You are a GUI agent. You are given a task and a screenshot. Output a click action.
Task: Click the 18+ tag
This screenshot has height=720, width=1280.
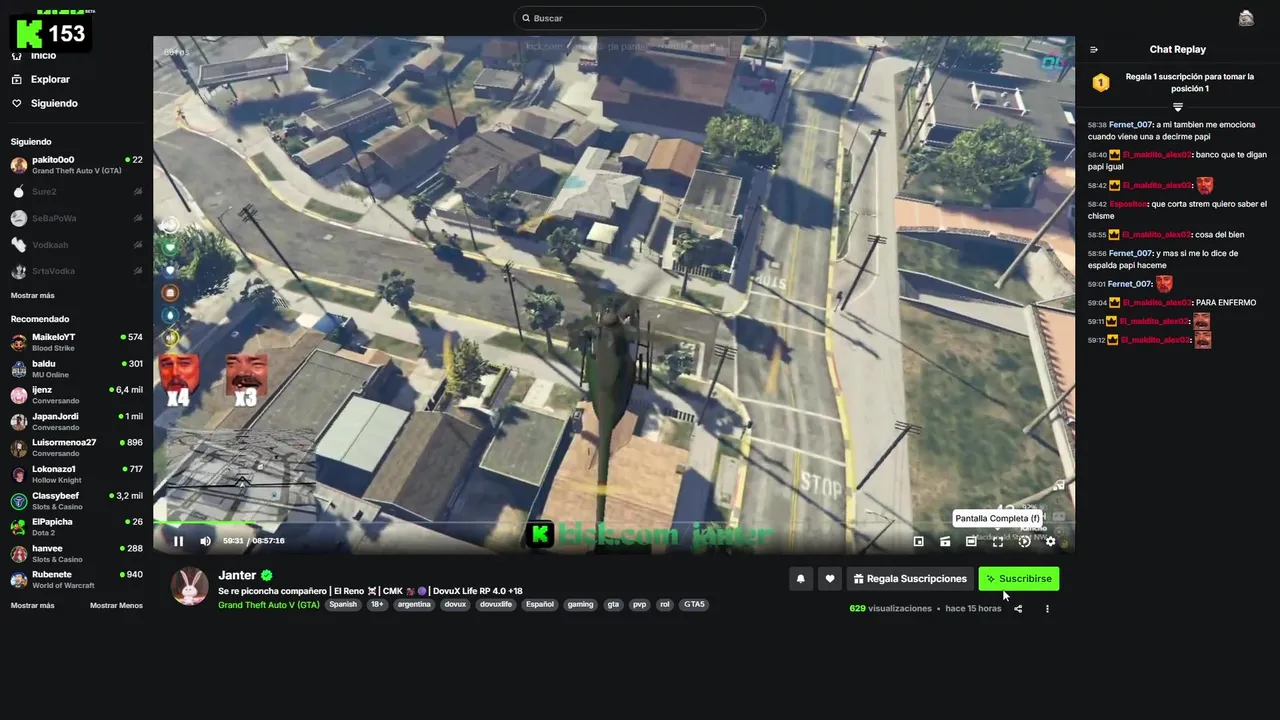[377, 605]
